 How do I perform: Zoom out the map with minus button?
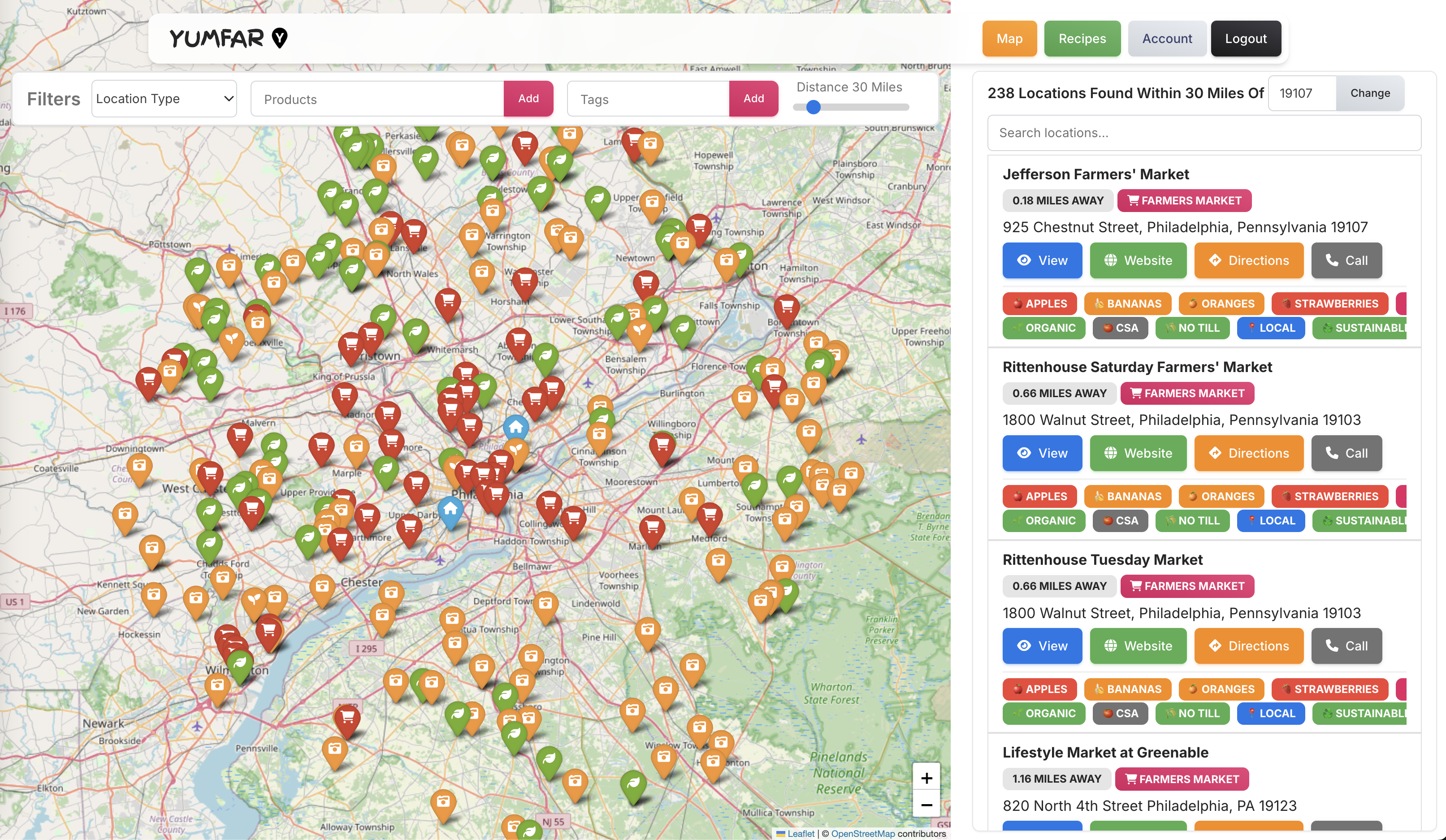click(x=926, y=805)
